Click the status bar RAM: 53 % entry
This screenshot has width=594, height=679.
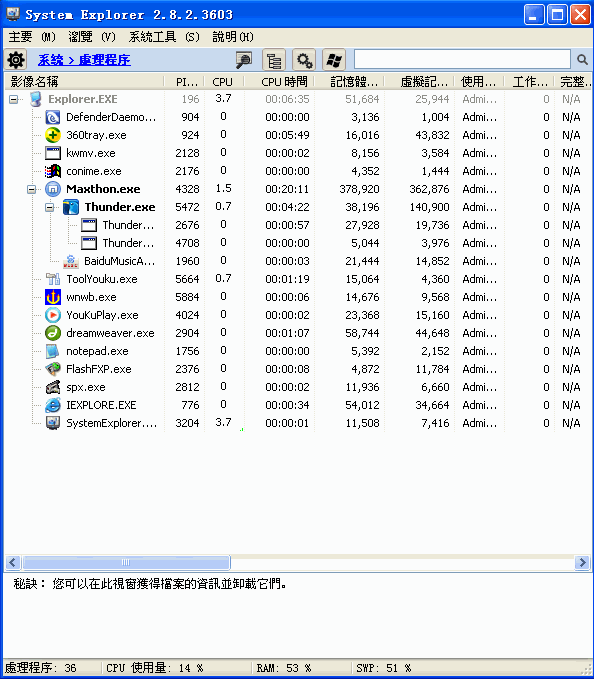click(x=284, y=668)
